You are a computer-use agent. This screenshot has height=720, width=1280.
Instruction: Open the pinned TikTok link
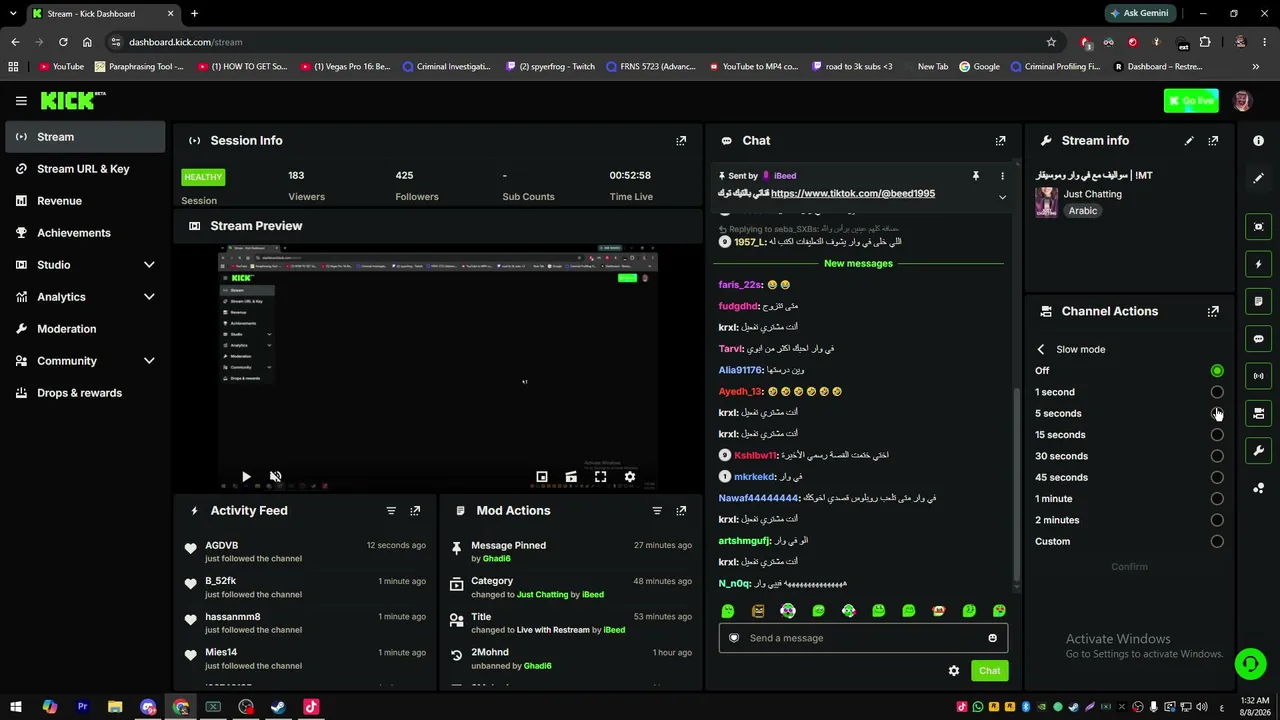(x=853, y=193)
